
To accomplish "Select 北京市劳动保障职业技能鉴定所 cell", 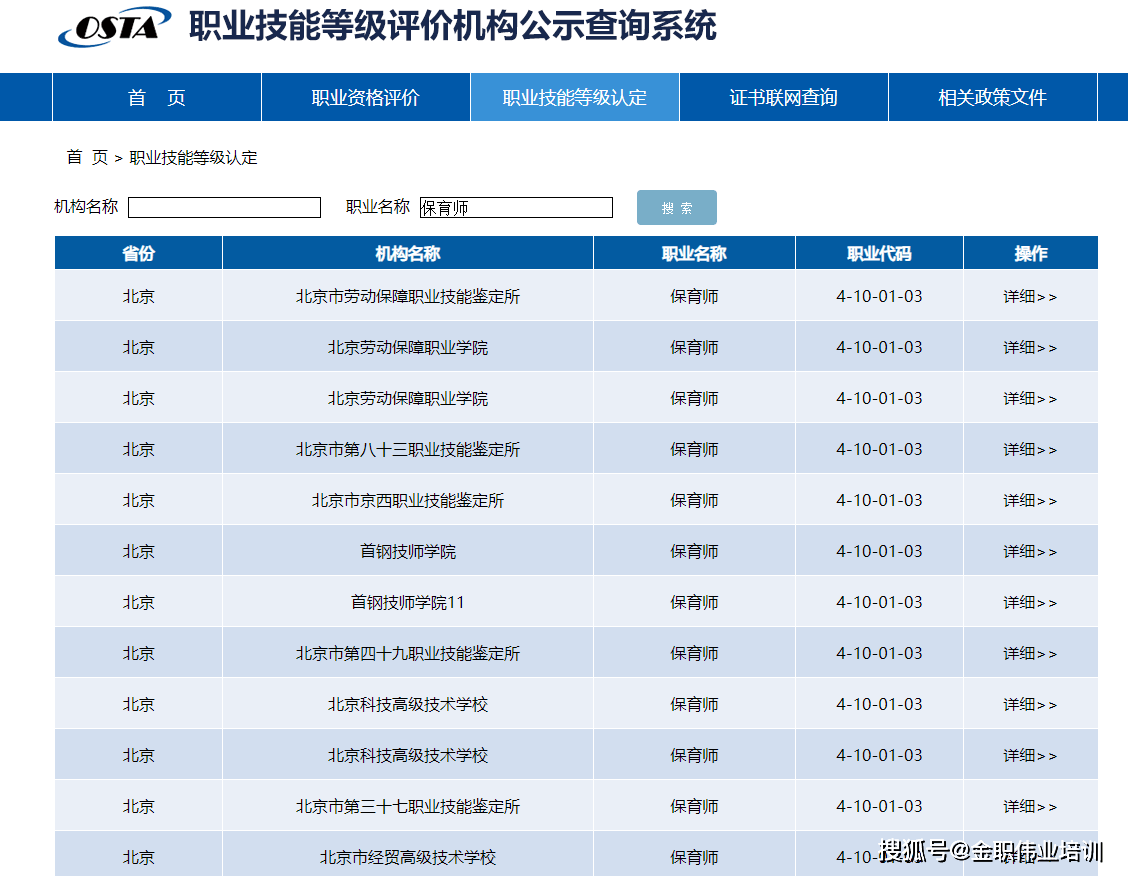I will coord(408,296).
